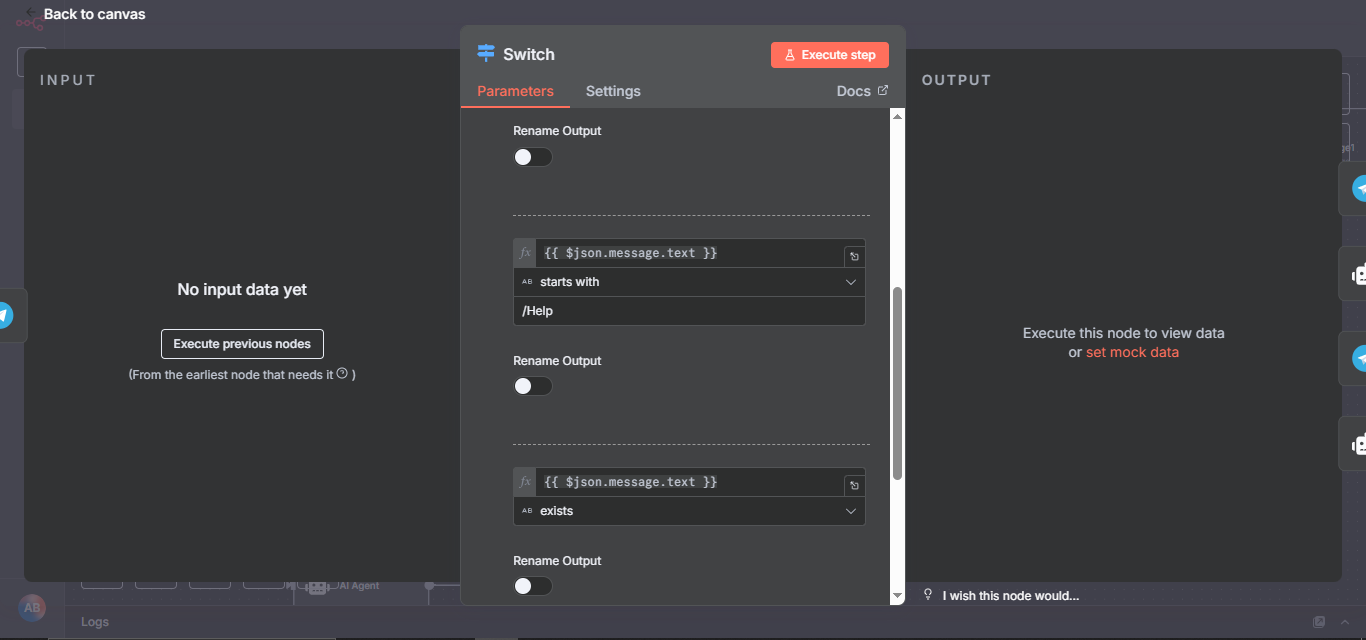Select the Telegram node icon on the left edge
This screenshot has height=640, width=1366.
click(x=5, y=316)
